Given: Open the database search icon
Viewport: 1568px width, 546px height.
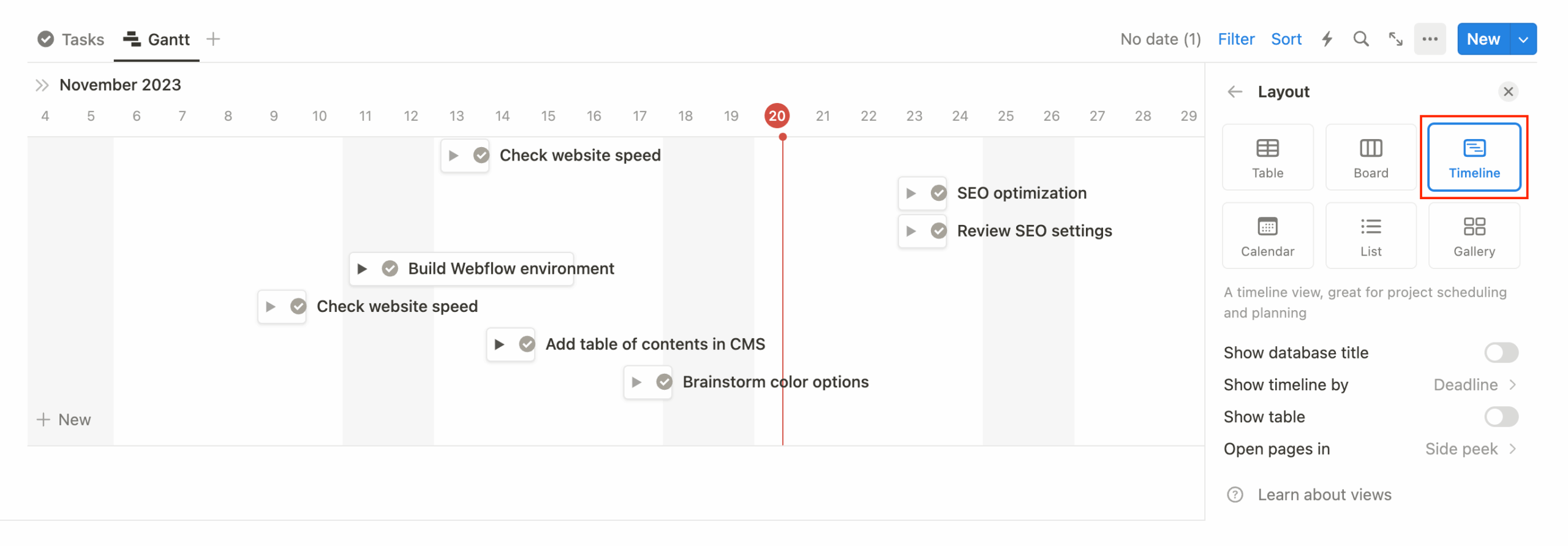Looking at the screenshot, I should click(1361, 39).
